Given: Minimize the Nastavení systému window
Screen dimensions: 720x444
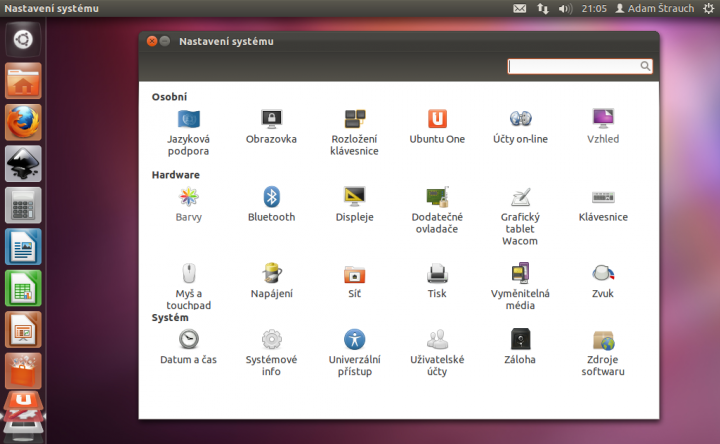Looking at the screenshot, I should point(165,41).
